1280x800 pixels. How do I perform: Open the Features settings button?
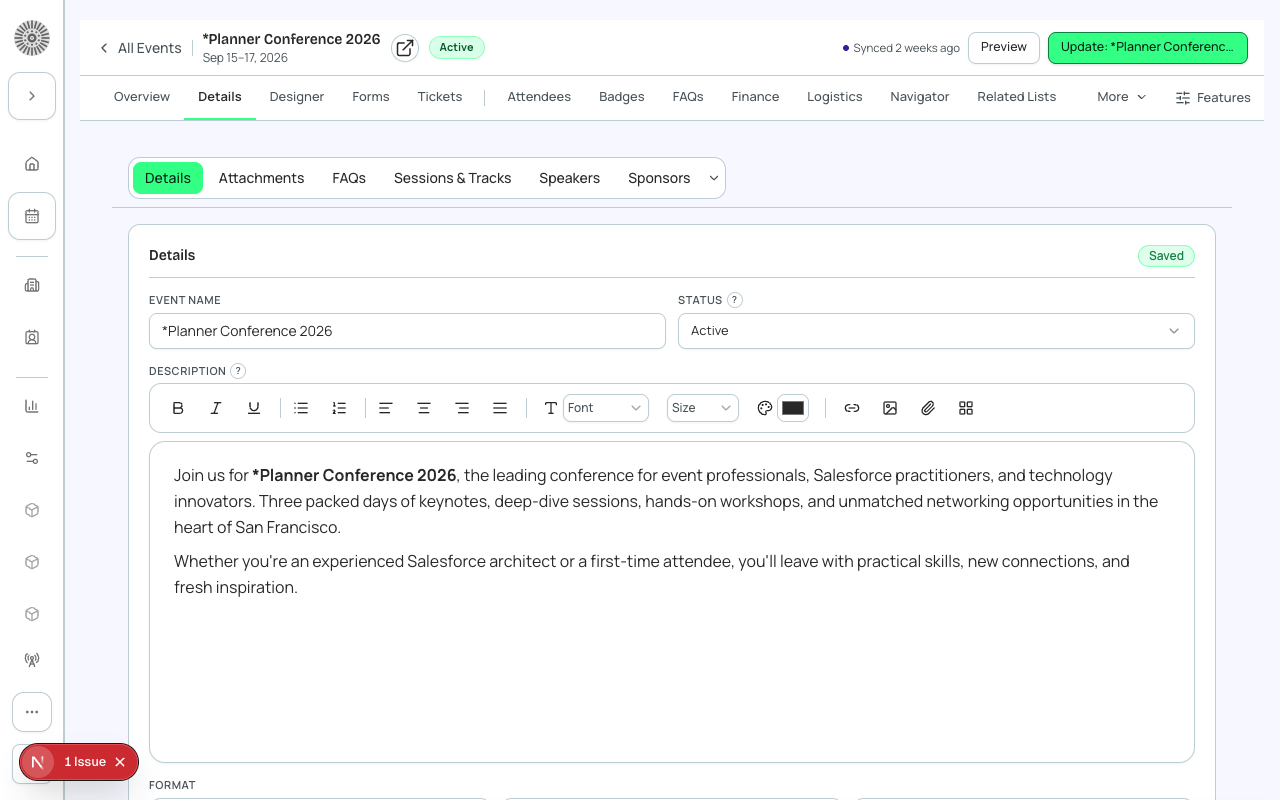click(x=1213, y=98)
